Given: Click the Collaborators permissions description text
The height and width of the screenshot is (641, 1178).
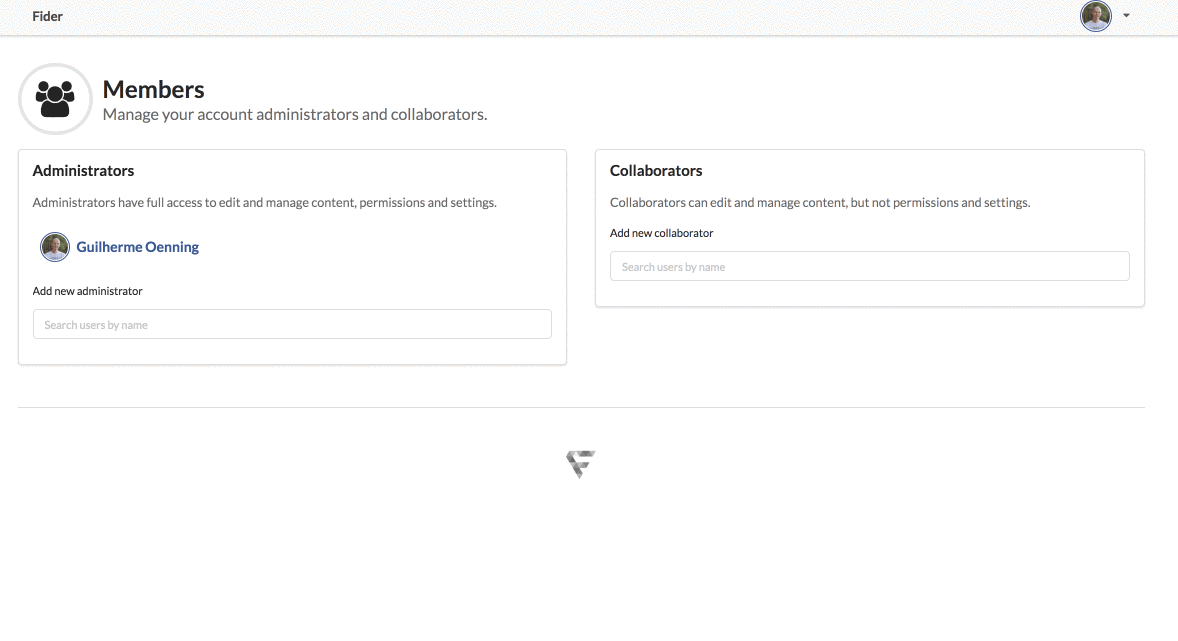Looking at the screenshot, I should point(820,203).
